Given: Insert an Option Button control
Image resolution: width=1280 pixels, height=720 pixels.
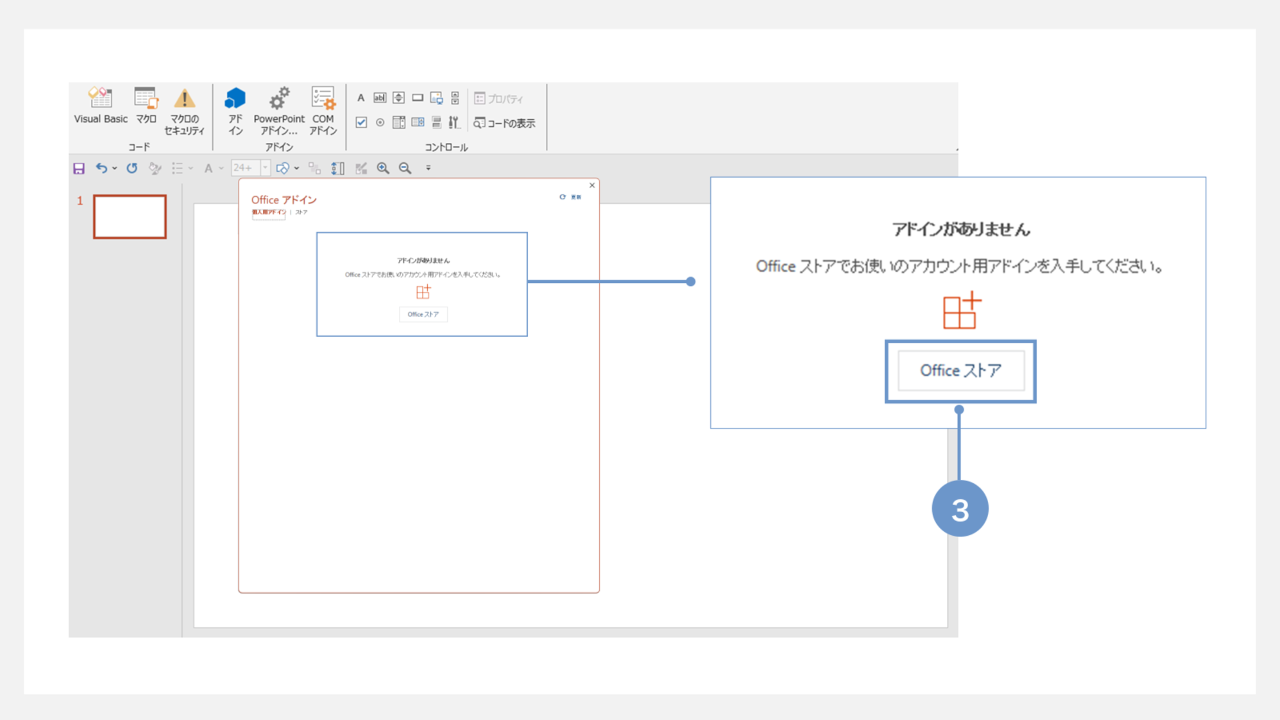Looking at the screenshot, I should coord(380,123).
